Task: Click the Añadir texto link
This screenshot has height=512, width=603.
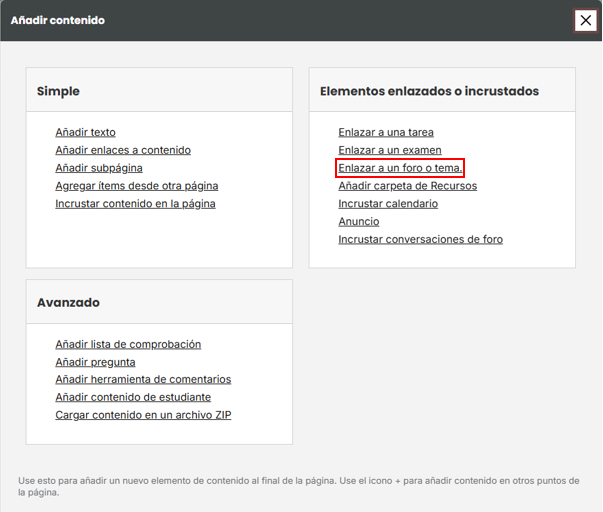Action: [x=85, y=132]
